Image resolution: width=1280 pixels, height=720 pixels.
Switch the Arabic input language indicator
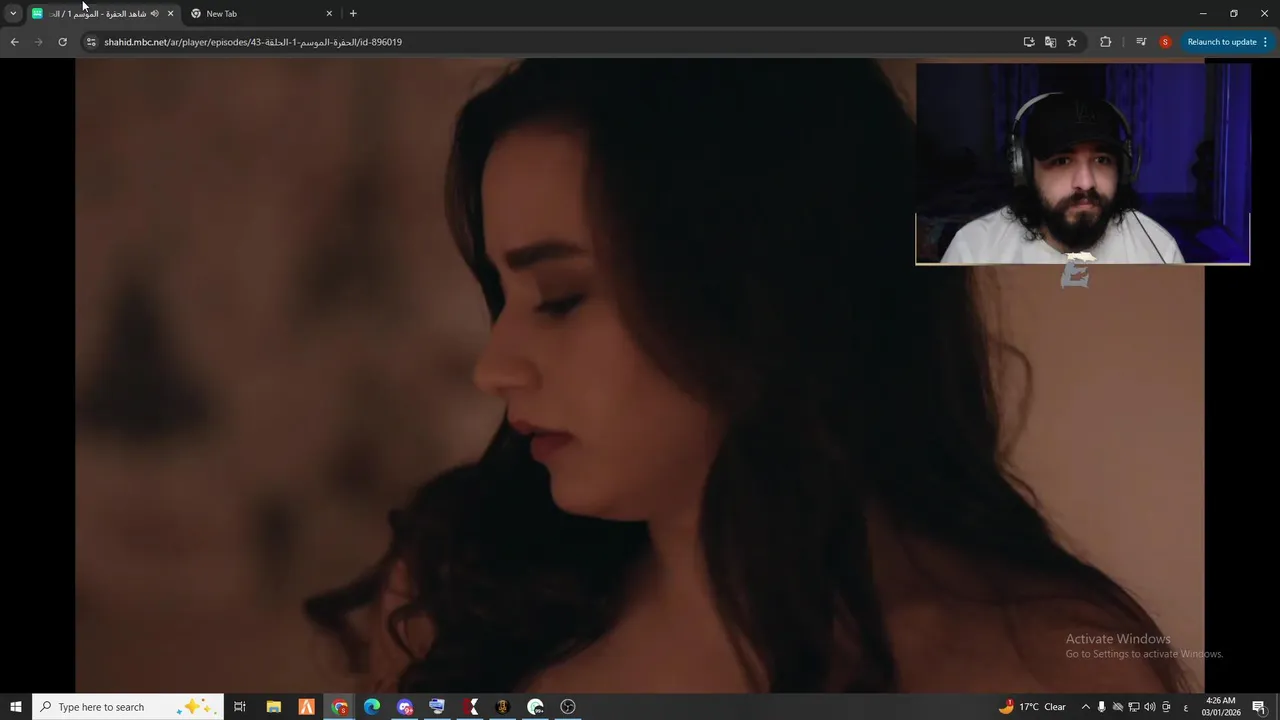click(x=1186, y=707)
